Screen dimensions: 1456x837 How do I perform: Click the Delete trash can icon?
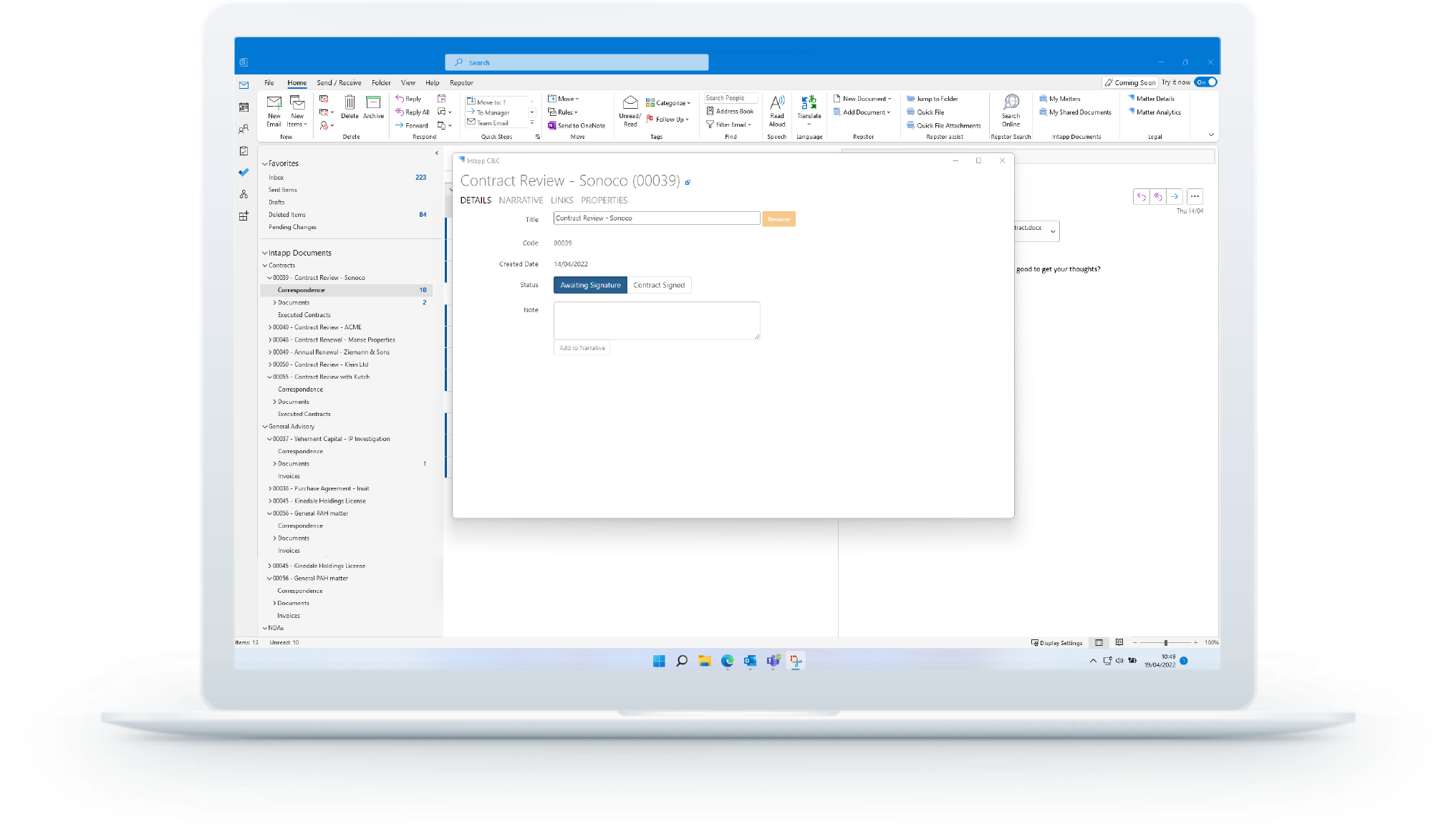click(x=349, y=102)
